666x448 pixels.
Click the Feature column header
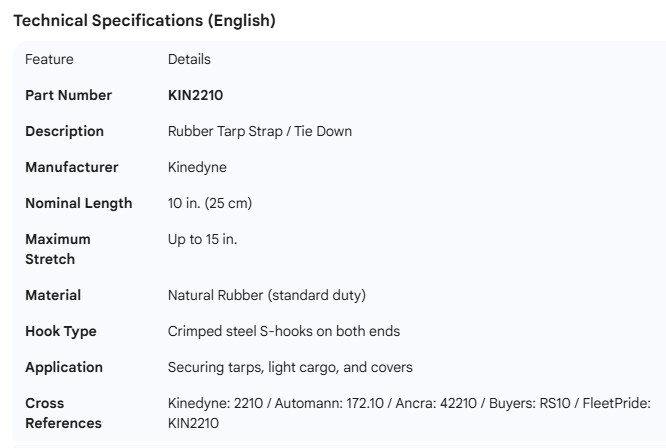49,59
